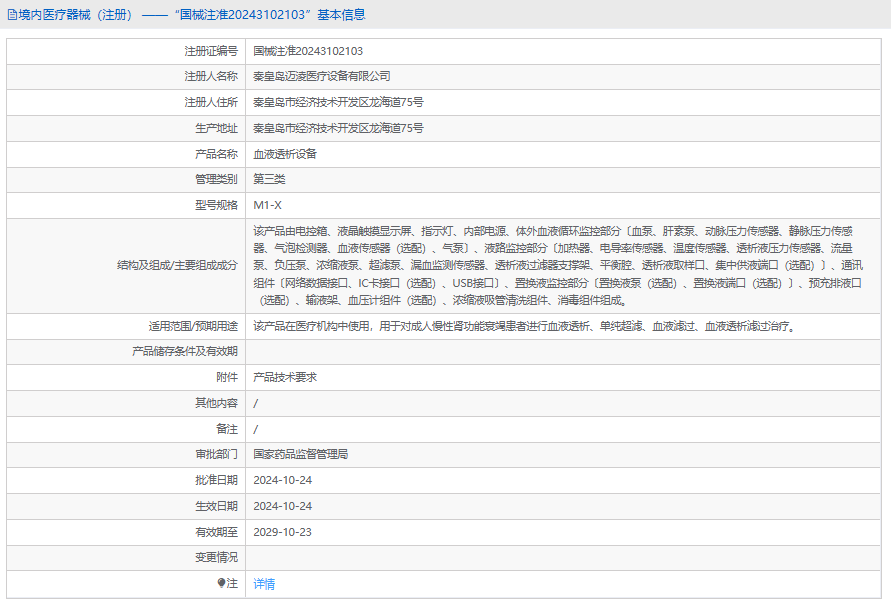Click the 生产地址 address value
Viewport: 891px width, 606px height.
(338, 128)
